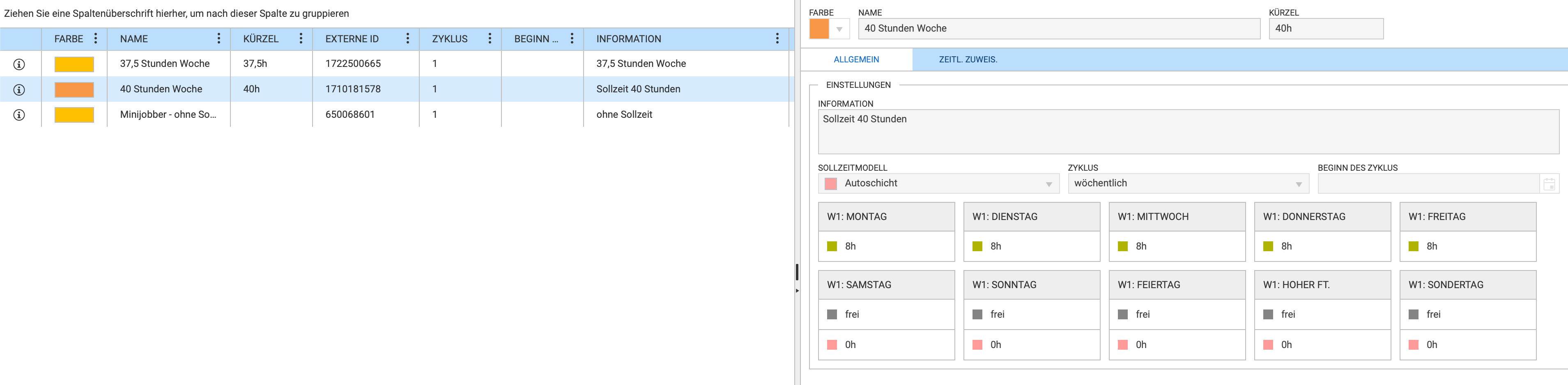
Task: Open column menu for KÜRZEL header
Action: [301, 39]
